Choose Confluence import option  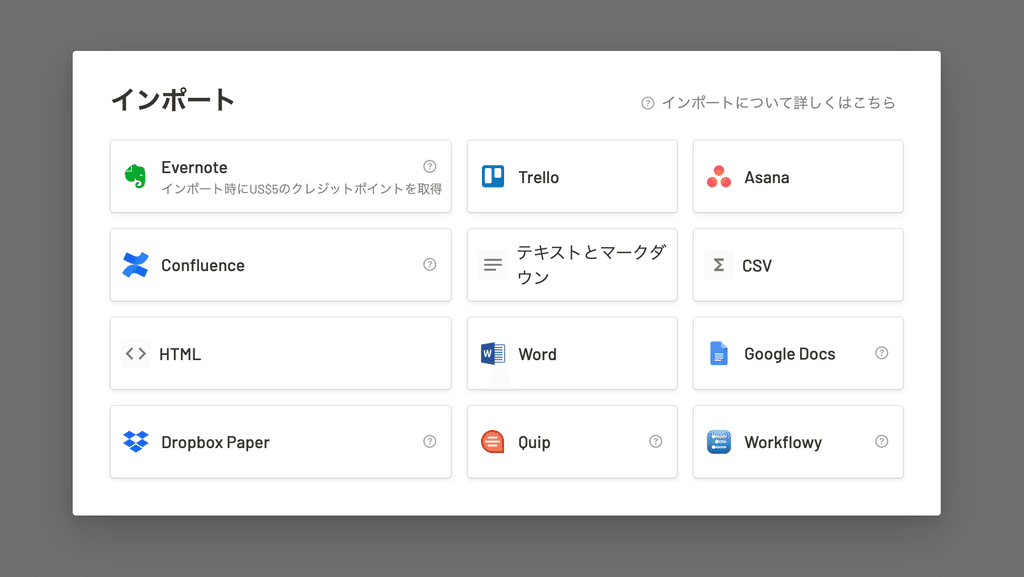(281, 265)
